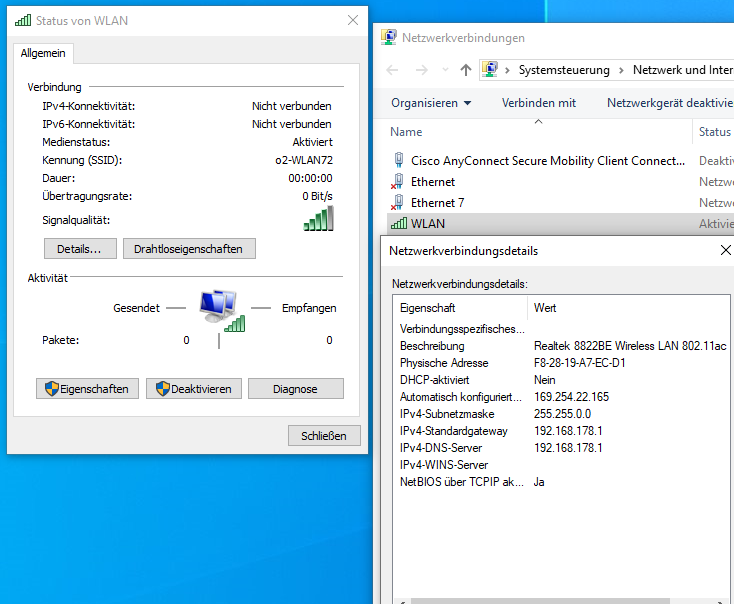Click the Eigenschaften button with shield
This screenshot has width=734, height=604.
(x=88, y=389)
